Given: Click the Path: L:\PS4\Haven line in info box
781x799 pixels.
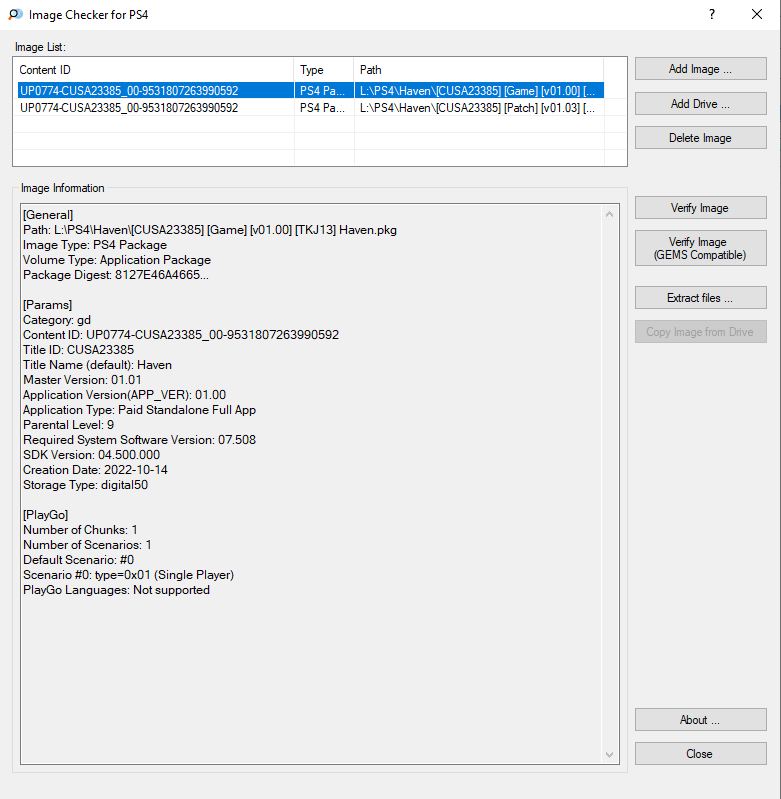Looking at the screenshot, I should (x=210, y=230).
